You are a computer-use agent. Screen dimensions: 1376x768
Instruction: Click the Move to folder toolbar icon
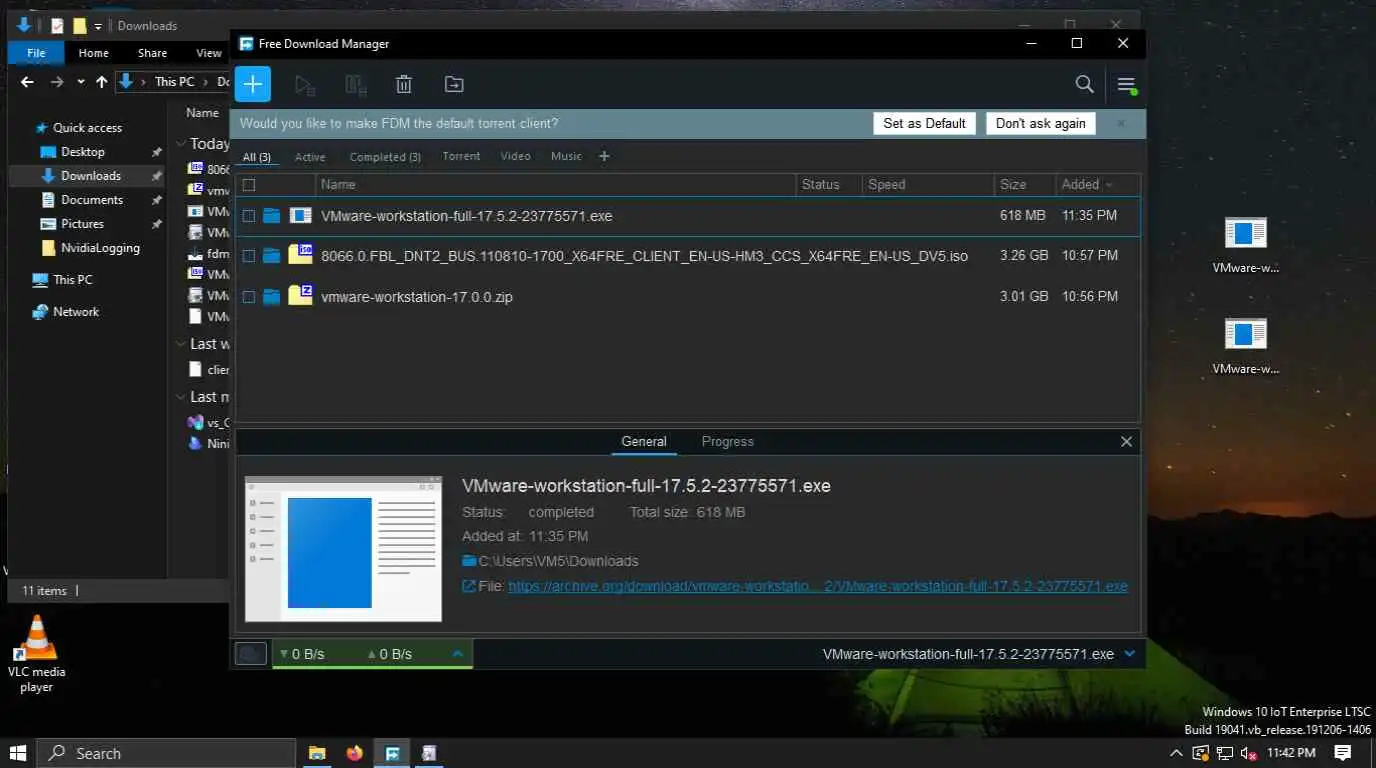pyautogui.click(x=454, y=85)
